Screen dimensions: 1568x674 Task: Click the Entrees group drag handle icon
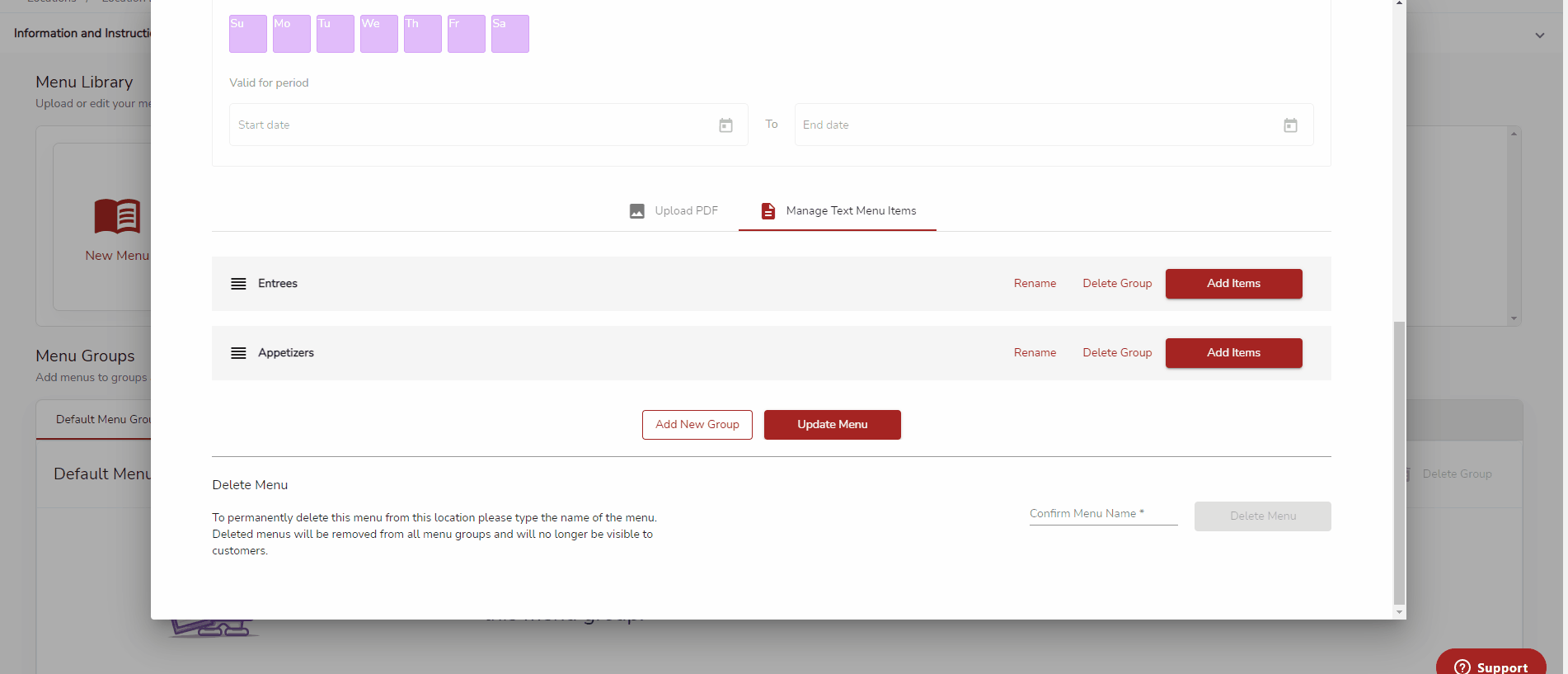[238, 284]
